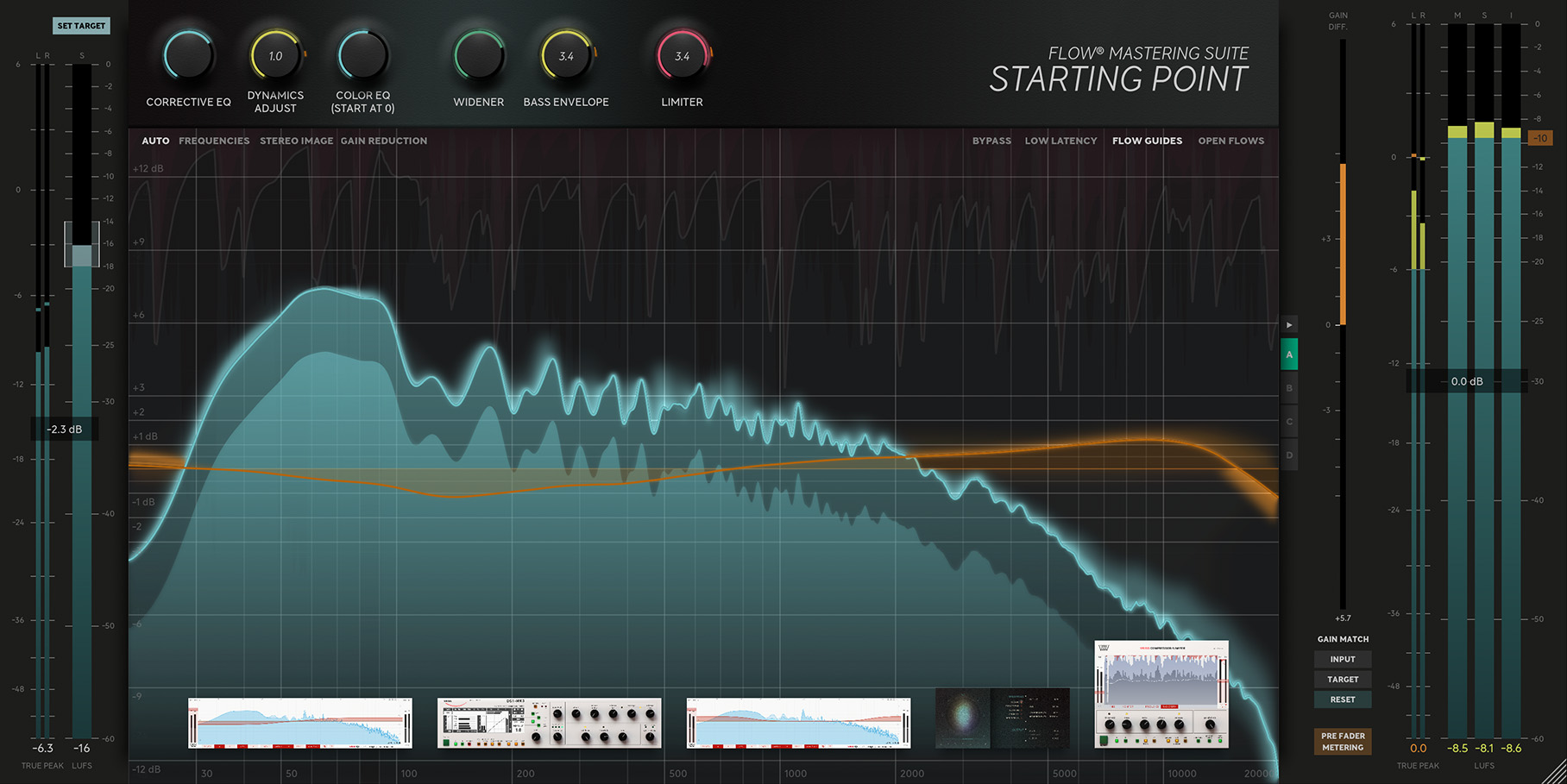
Task: Select snapshot B
Action: click(x=1289, y=388)
